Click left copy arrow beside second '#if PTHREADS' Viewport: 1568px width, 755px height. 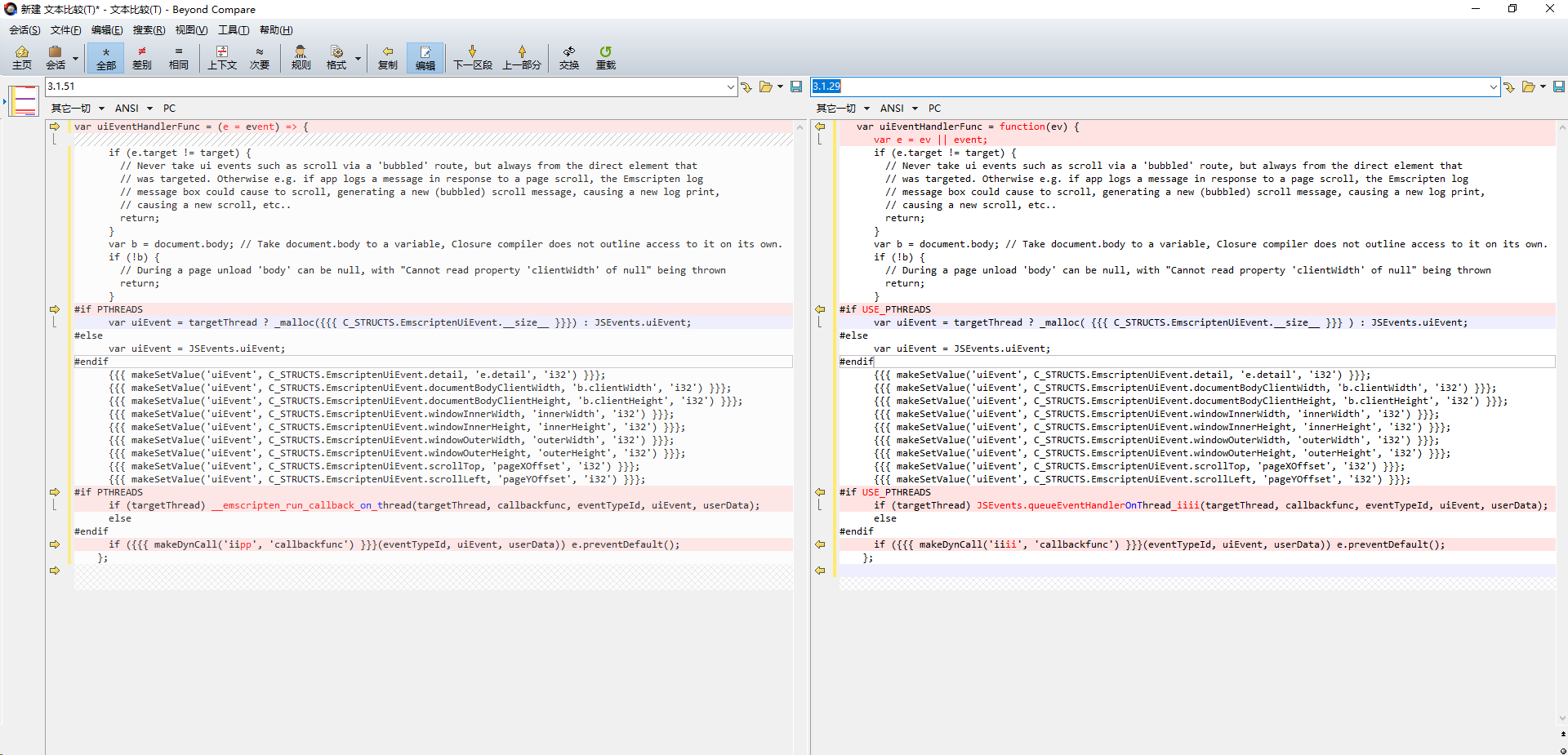coord(55,492)
